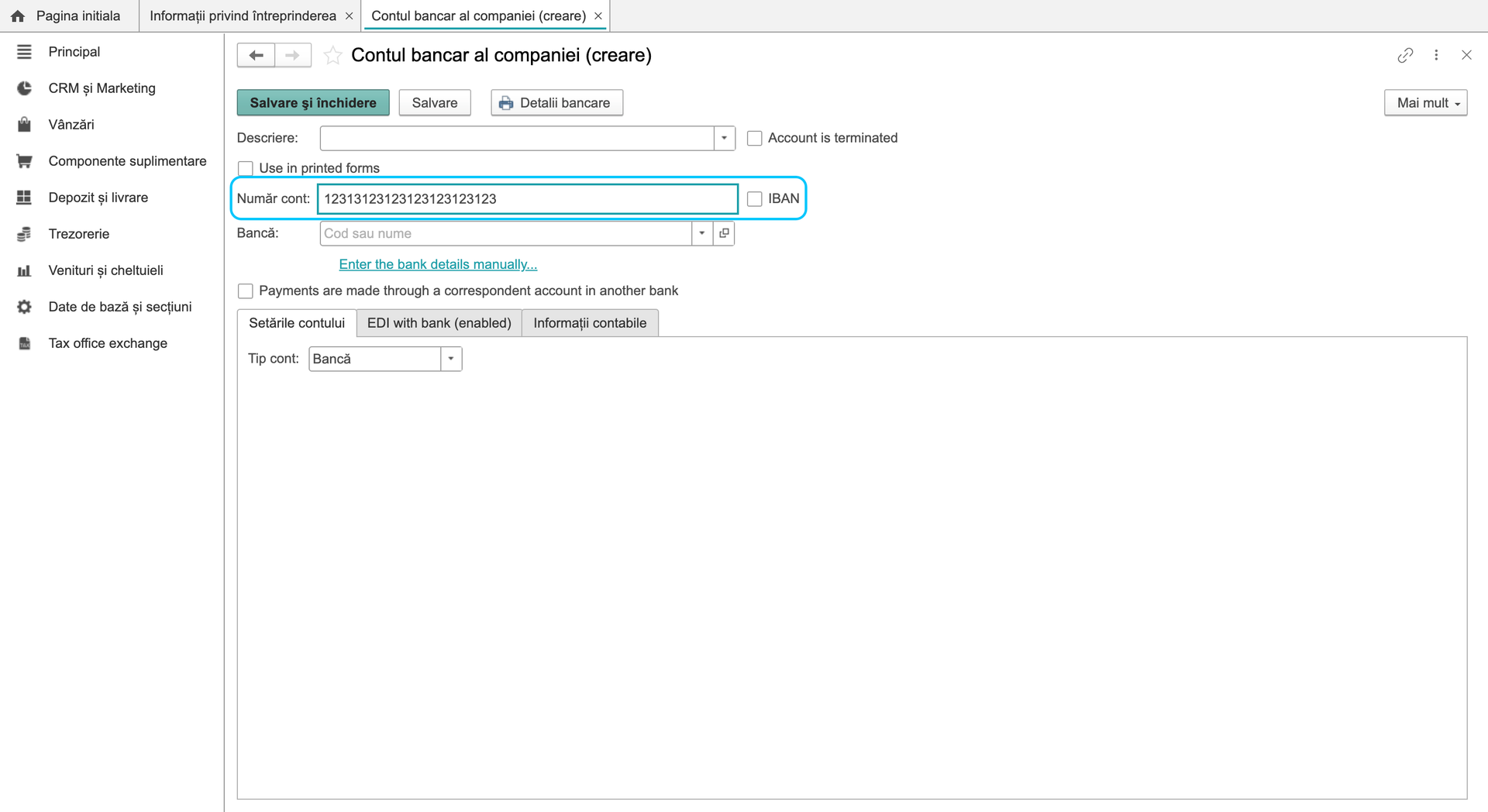Expand the Bancă field dropdown arrow
Image resolution: width=1488 pixels, height=812 pixels.
702,233
